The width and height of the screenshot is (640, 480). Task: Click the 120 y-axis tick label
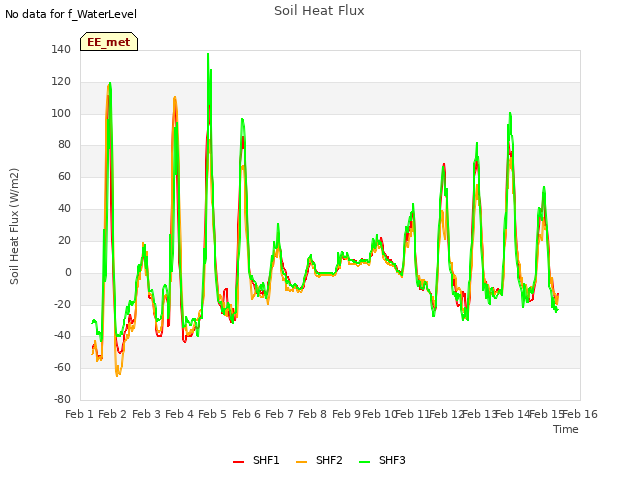pyautogui.click(x=61, y=82)
